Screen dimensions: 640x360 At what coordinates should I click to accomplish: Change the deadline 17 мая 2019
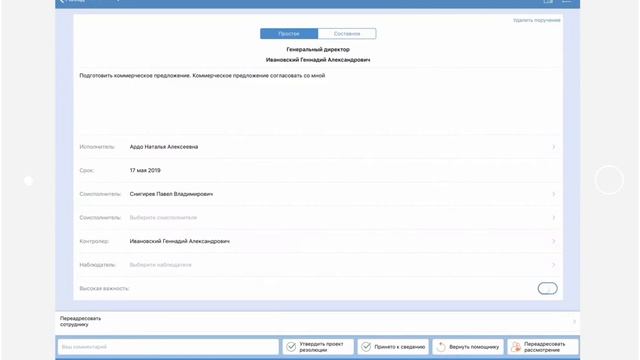tap(145, 171)
